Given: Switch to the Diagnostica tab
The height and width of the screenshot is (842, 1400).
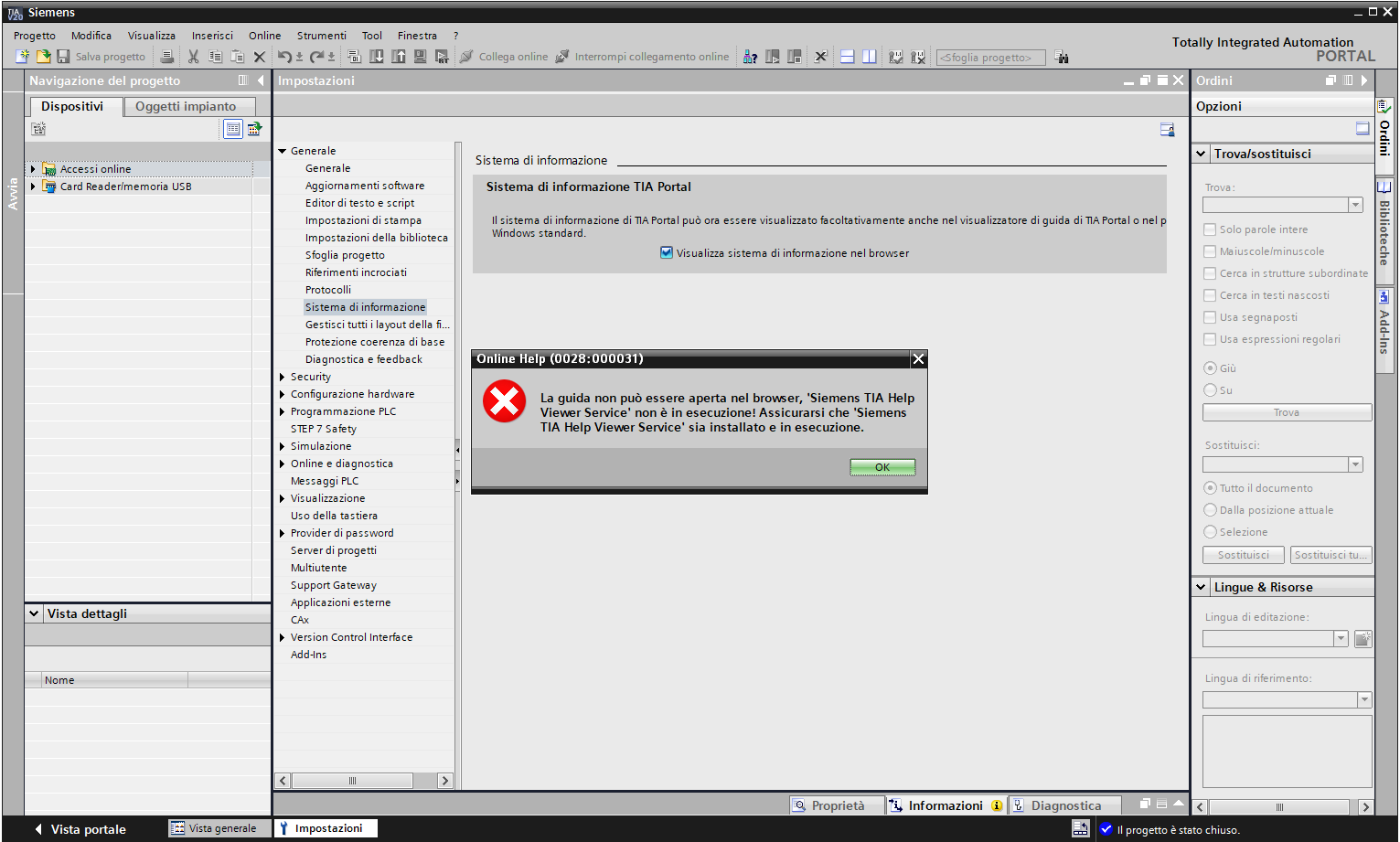Looking at the screenshot, I should (x=1063, y=805).
